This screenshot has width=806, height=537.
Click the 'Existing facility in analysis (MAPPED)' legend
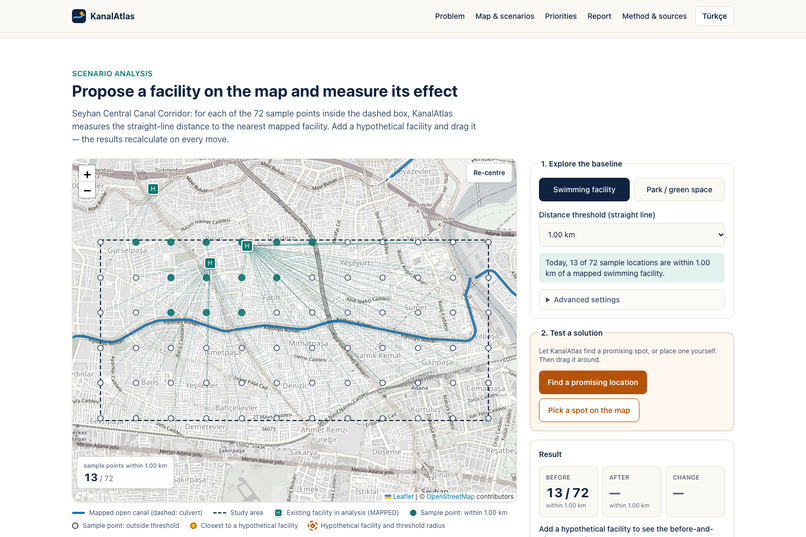point(337,512)
